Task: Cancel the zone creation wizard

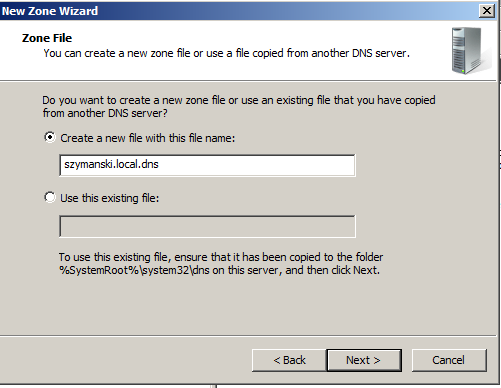Action: pos(449,360)
